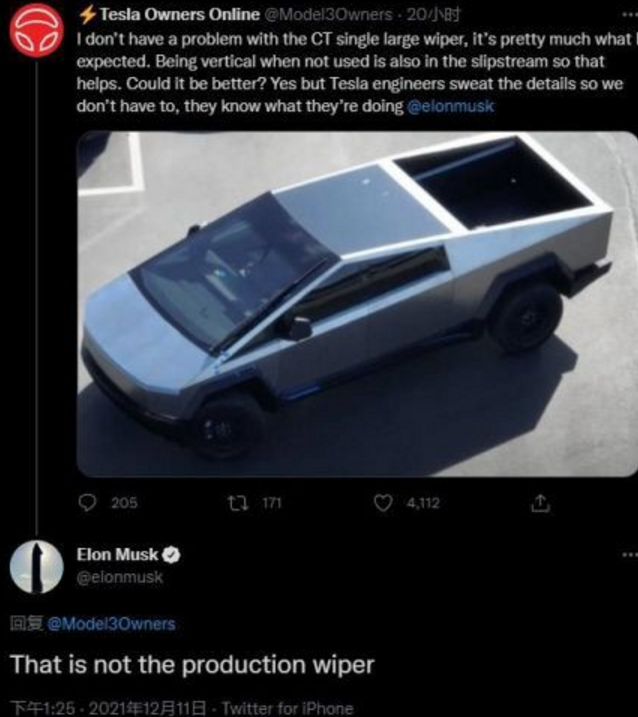Viewport: 638px width, 717px height.
Task: Click the @Model3Owners handle in header
Action: tap(328, 15)
